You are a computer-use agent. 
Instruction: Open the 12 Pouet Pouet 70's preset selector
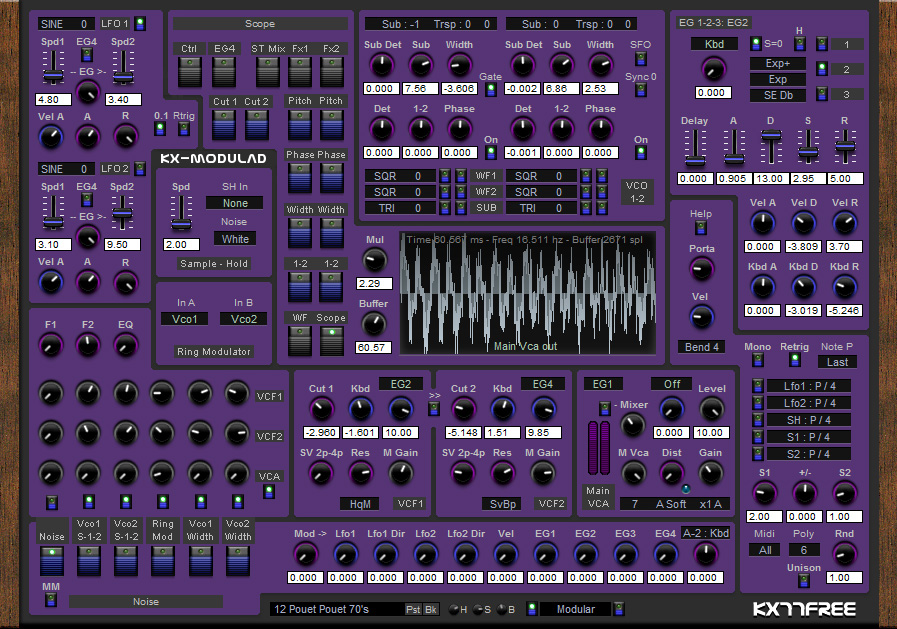click(338, 610)
